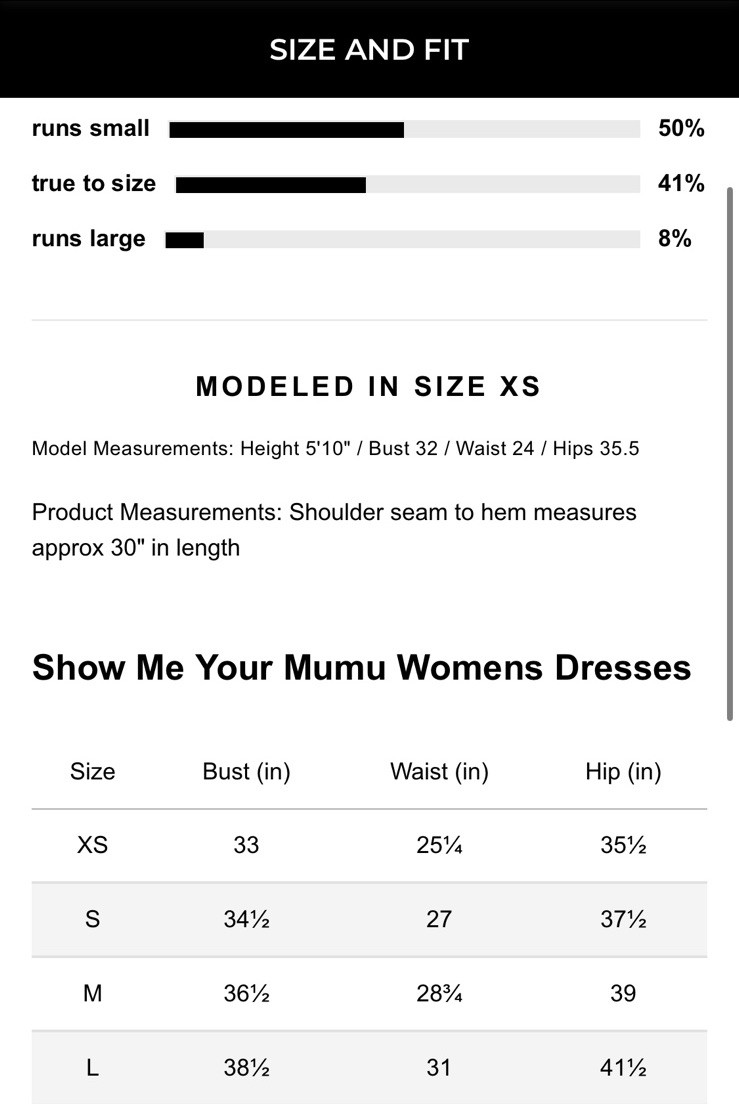This screenshot has height=1104, width=739.
Task: Click the Show Me Your Mumu Womens Dresses title
Action: [x=361, y=667]
